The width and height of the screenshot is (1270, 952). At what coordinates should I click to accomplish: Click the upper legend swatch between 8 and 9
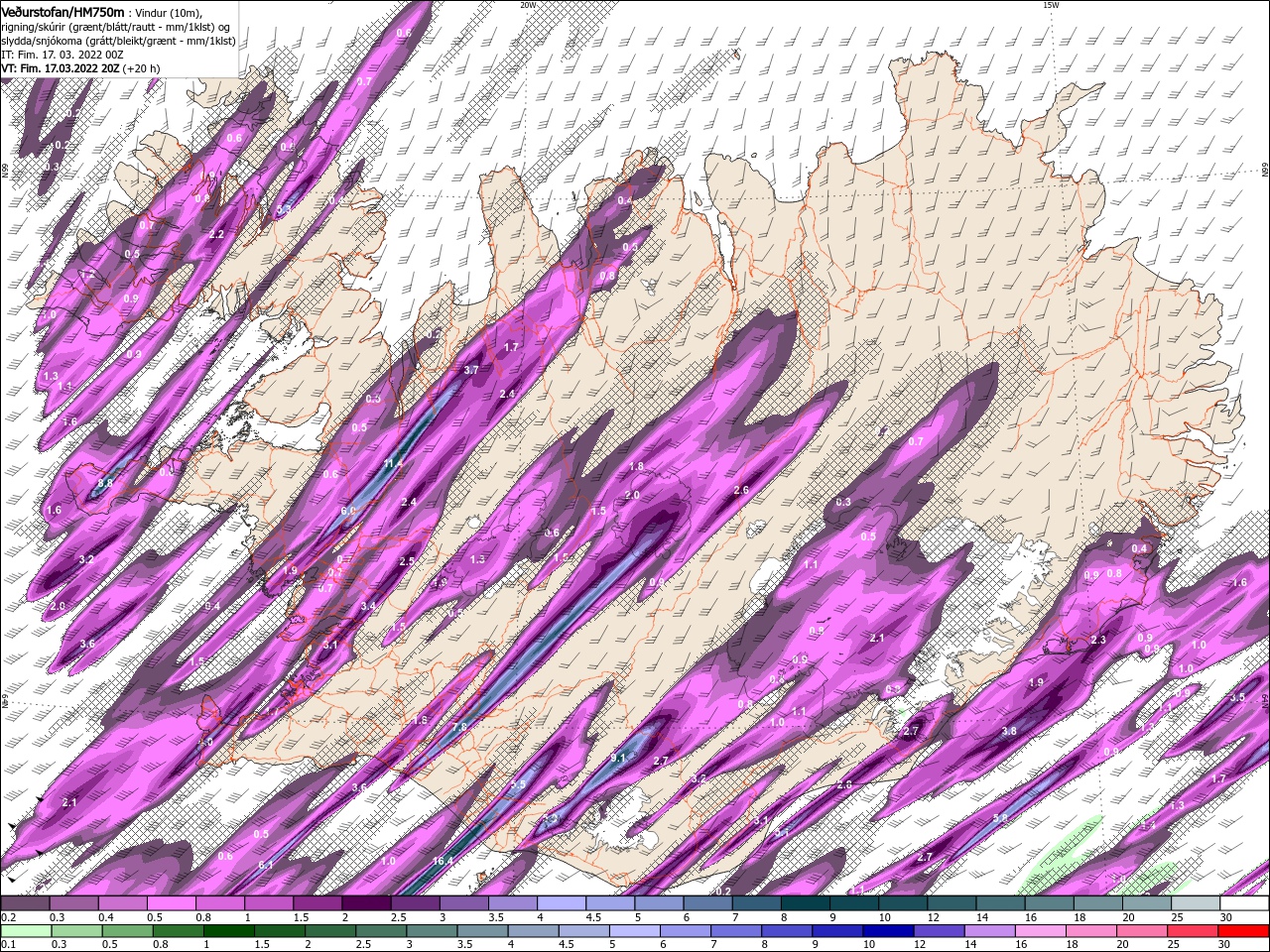pos(807,903)
